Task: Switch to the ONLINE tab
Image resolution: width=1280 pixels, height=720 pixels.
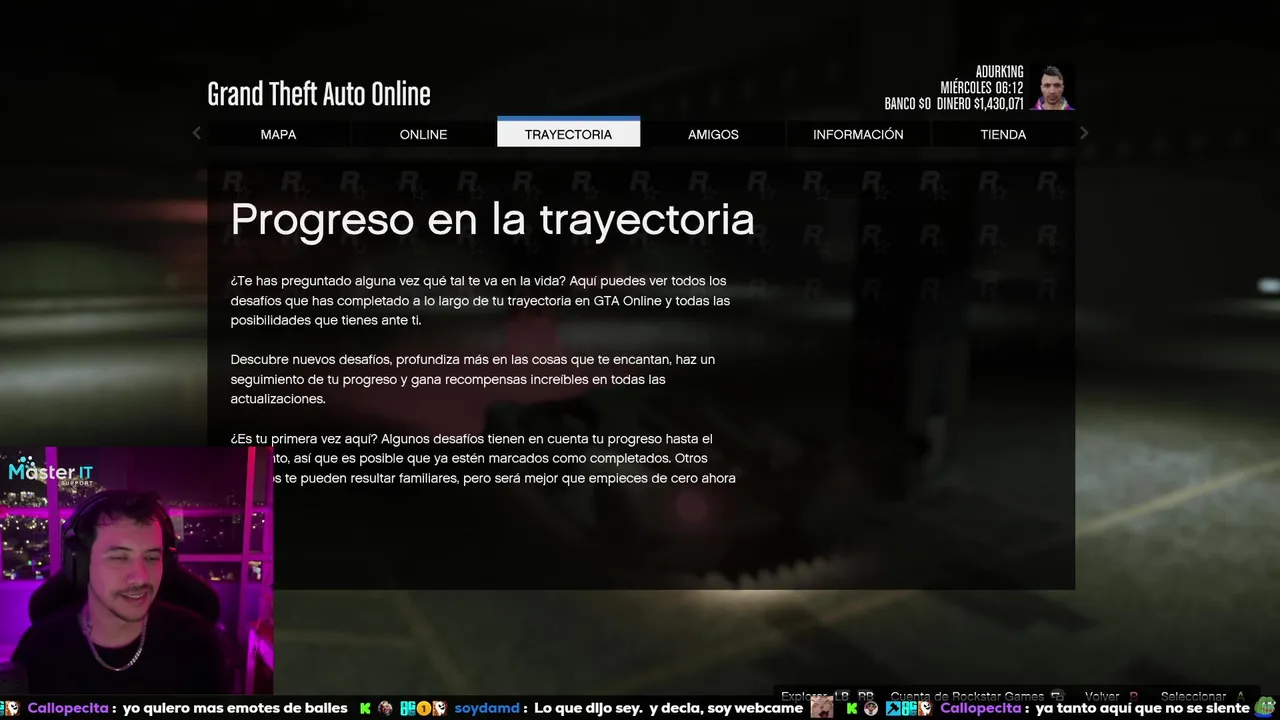Action: click(423, 134)
